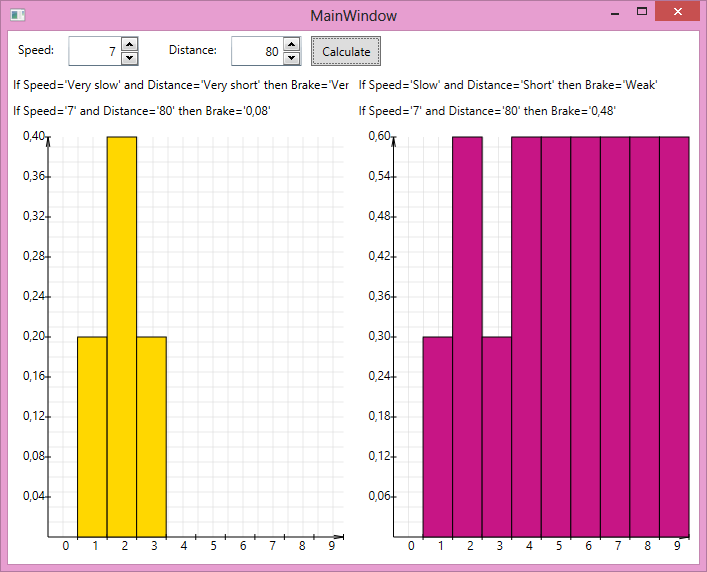Viewport: 707px width, 572px height.
Task: Increase Distance using the up arrow
Action: (x=291, y=44)
